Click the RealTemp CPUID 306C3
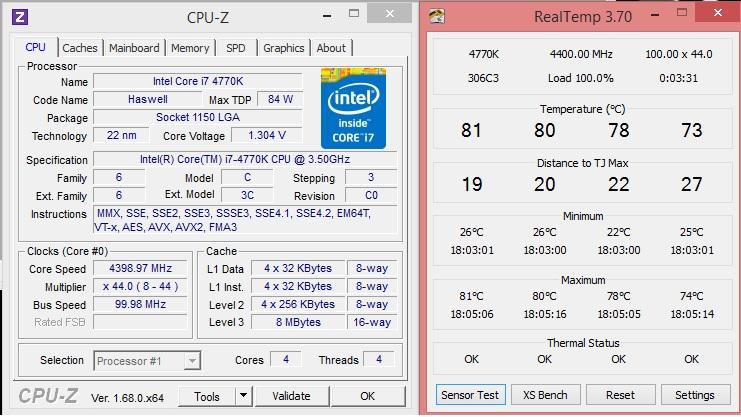741x417 pixels. pos(483,78)
